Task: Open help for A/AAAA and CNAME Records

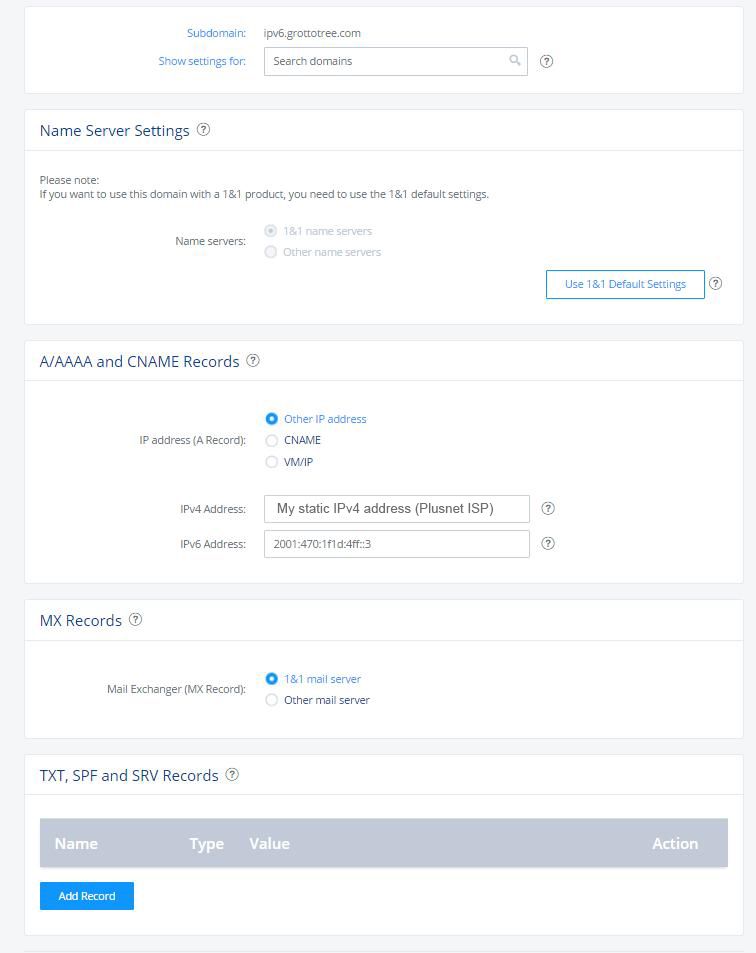Action: (253, 360)
